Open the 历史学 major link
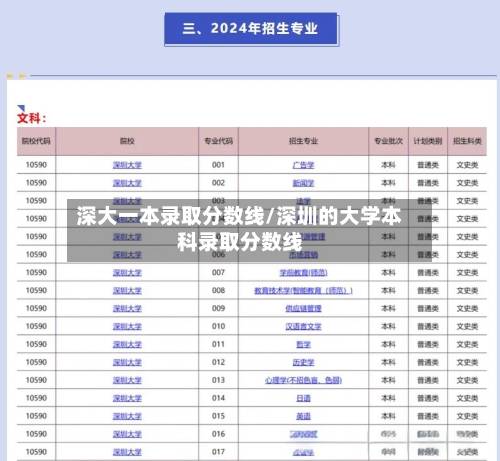This screenshot has width=500, height=461. click(x=303, y=362)
